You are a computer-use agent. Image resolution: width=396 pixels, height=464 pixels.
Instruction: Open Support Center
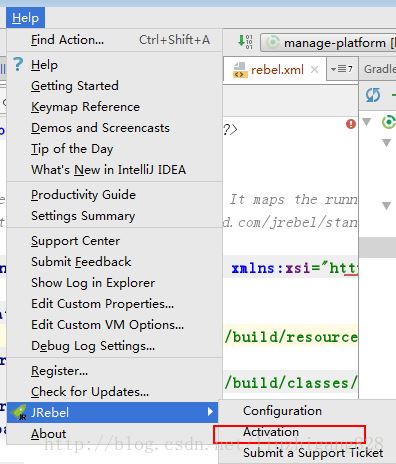[x=115, y=241]
